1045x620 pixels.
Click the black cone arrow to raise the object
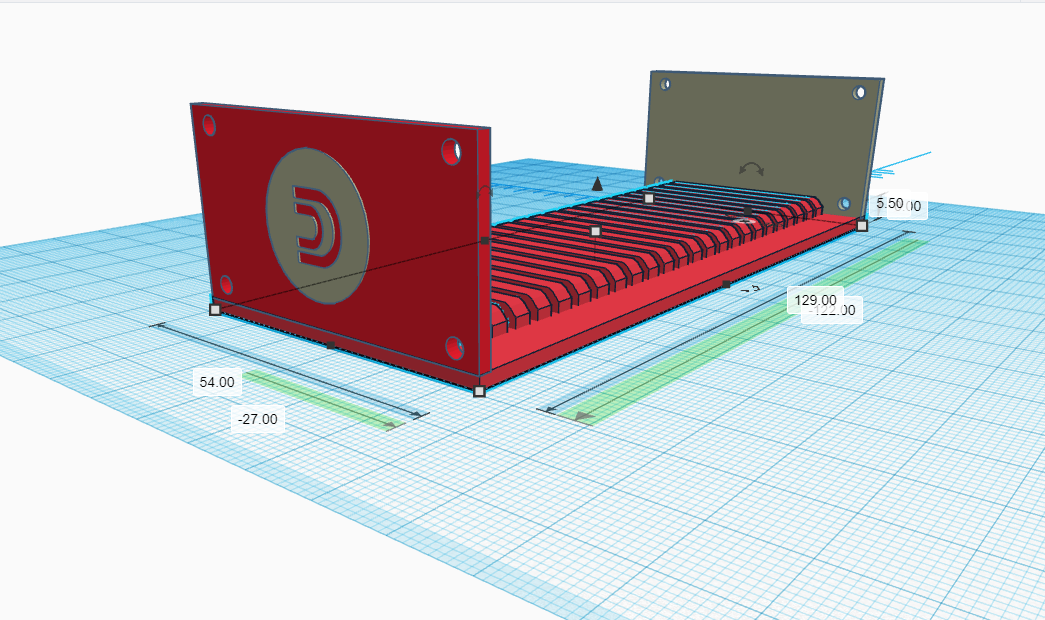[598, 184]
